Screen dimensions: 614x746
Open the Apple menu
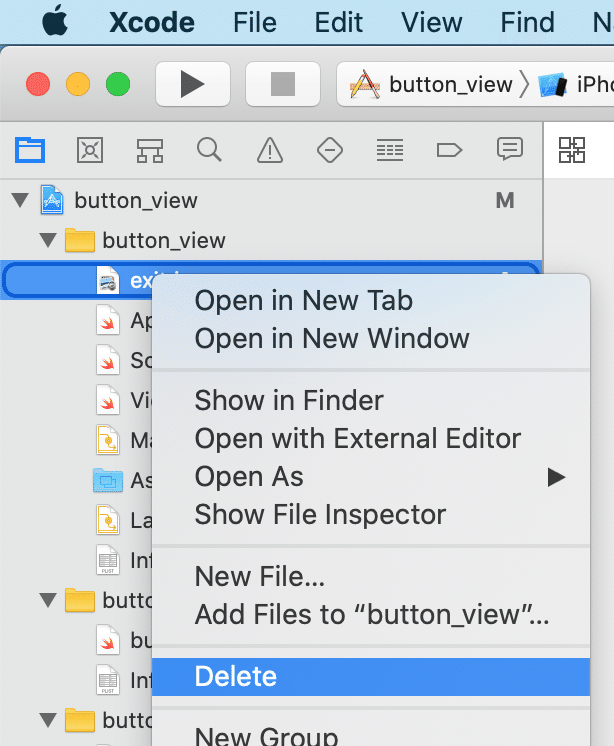tap(56, 21)
